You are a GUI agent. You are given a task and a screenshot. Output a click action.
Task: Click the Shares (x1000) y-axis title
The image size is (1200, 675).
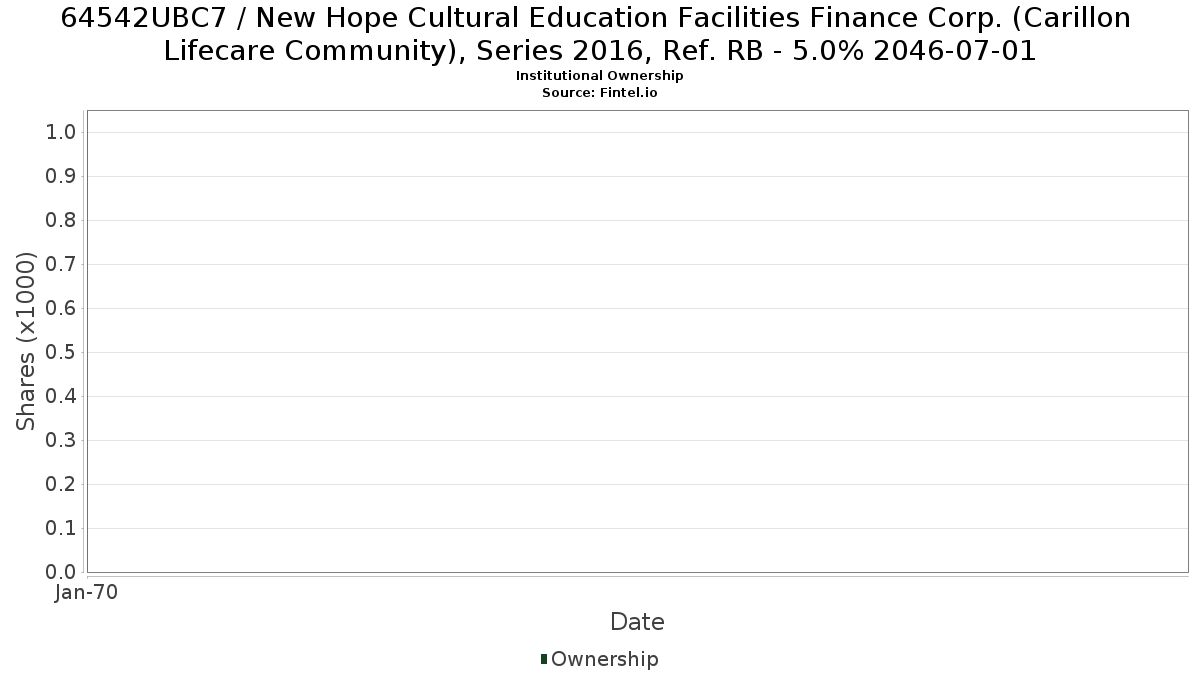(26, 342)
